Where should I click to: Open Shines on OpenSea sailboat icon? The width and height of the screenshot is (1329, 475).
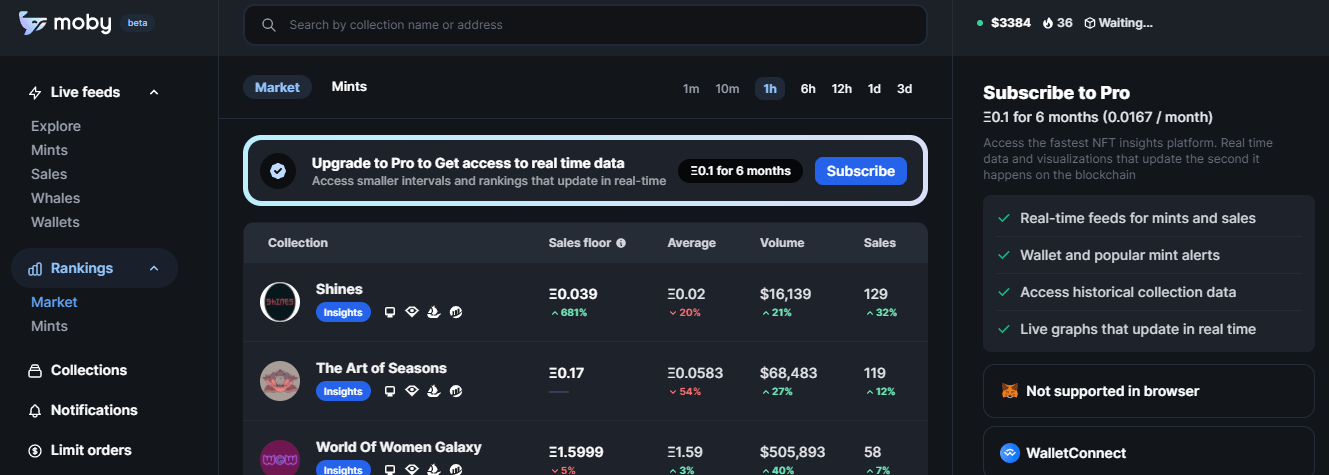tap(433, 313)
